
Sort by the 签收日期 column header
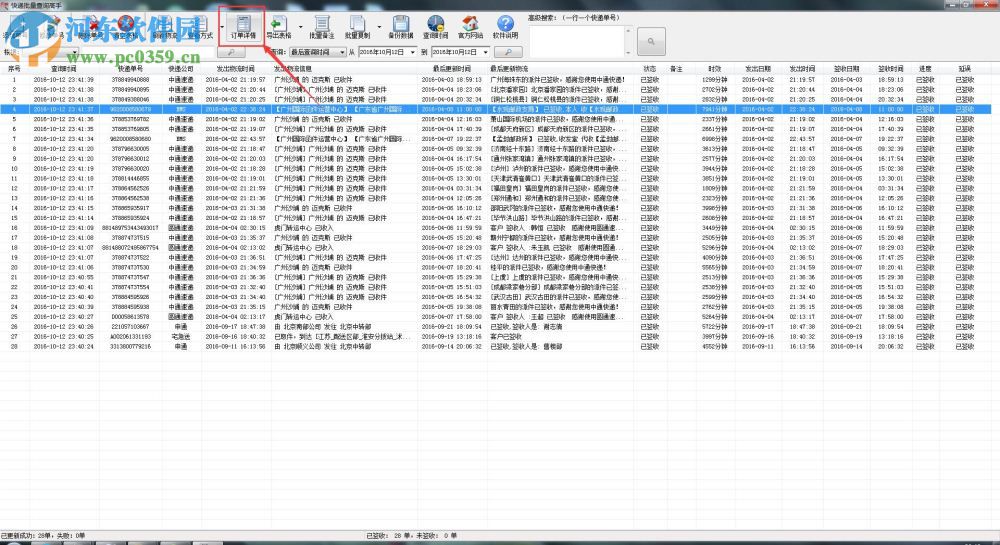pyautogui.click(x=846, y=69)
